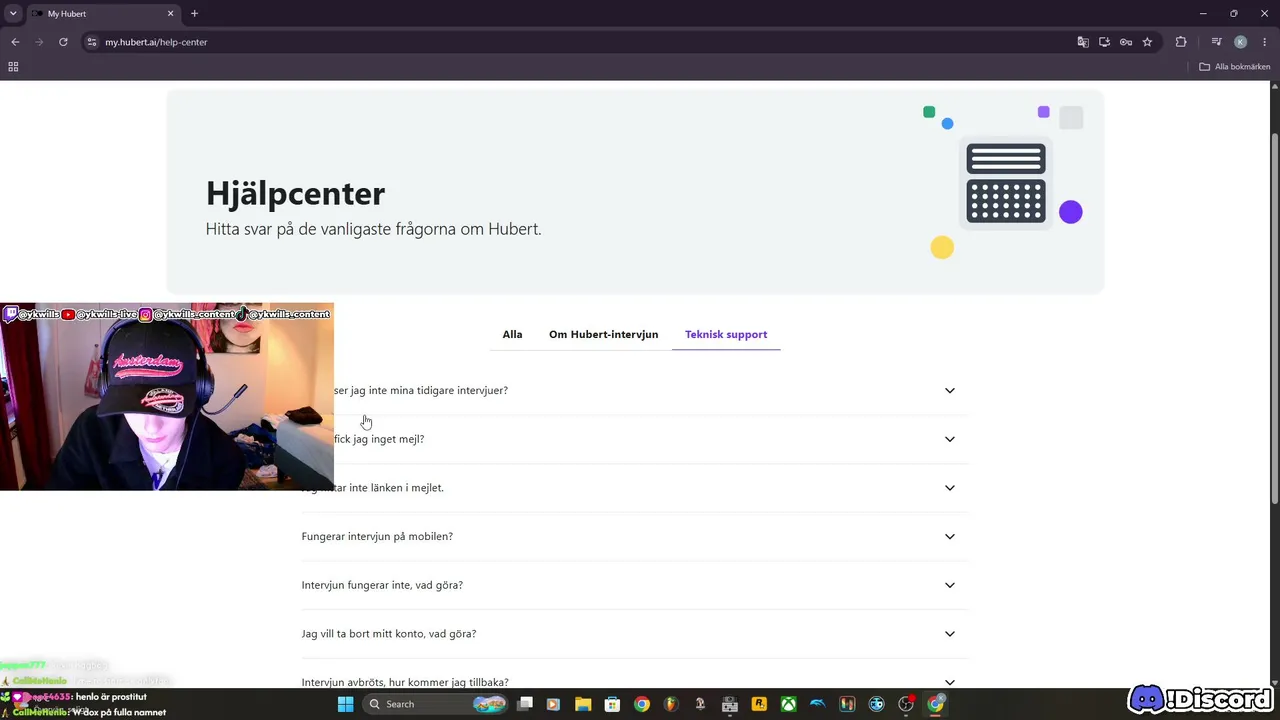Viewport: 1280px width, 720px height.
Task: Close the My Hubert tab
Action: coord(170,14)
